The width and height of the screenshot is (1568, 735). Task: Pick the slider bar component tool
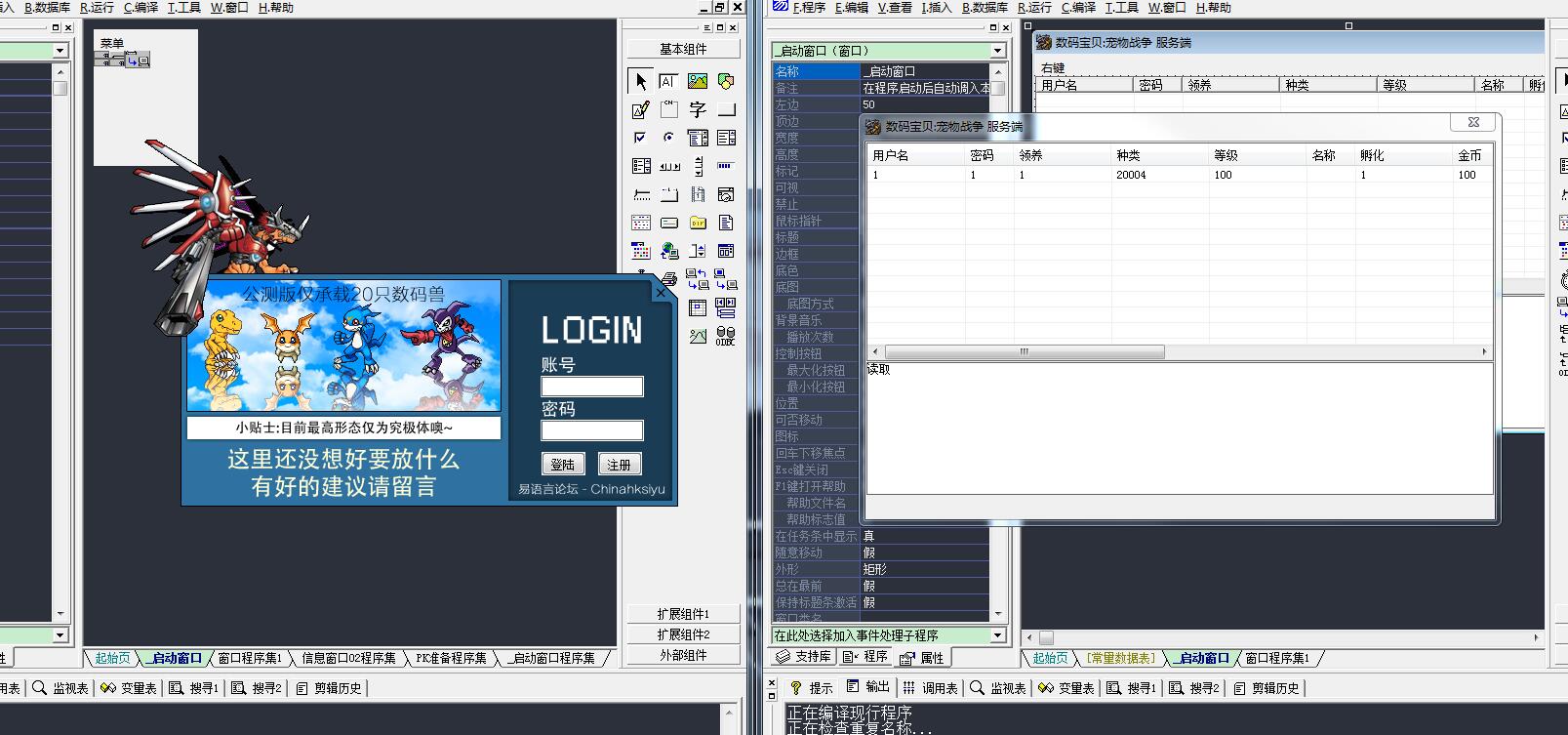640,194
